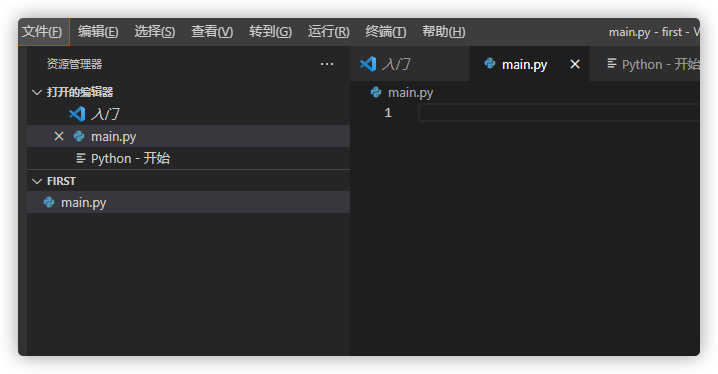Screen dimensions: 718x374
Task: Select main.py in the FIRST folder tree
Action: coord(188,202)
